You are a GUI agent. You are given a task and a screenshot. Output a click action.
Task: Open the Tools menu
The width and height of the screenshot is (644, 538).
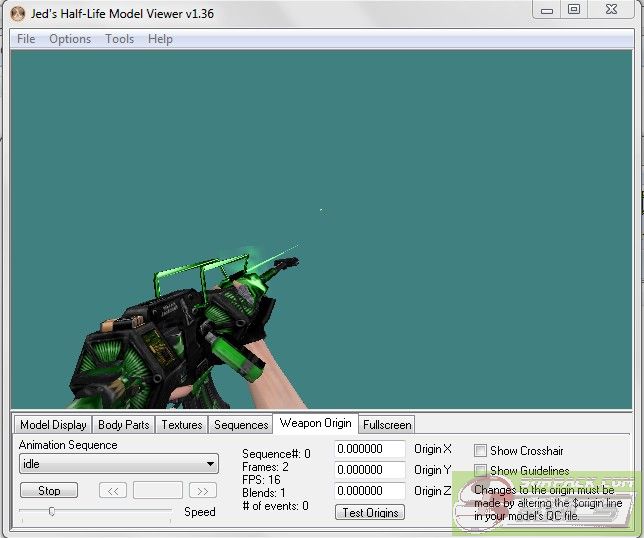(120, 39)
